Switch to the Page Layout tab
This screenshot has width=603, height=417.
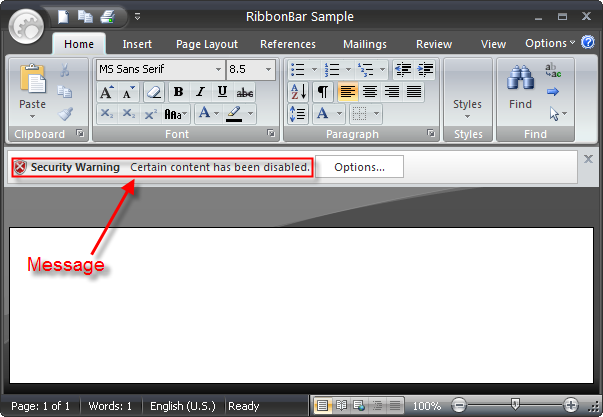click(207, 44)
